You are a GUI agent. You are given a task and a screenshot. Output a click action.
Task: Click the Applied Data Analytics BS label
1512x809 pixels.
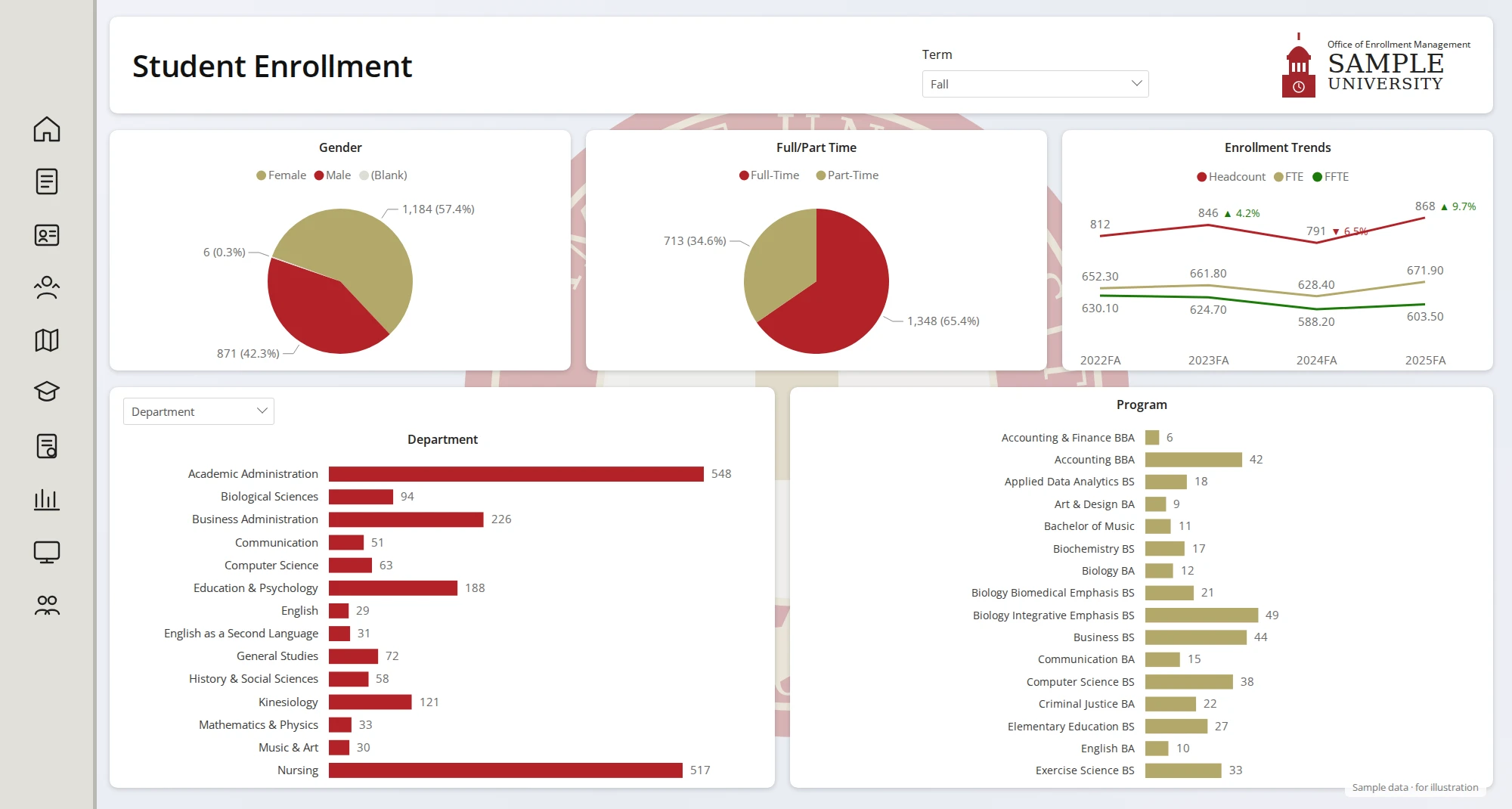tap(1070, 482)
